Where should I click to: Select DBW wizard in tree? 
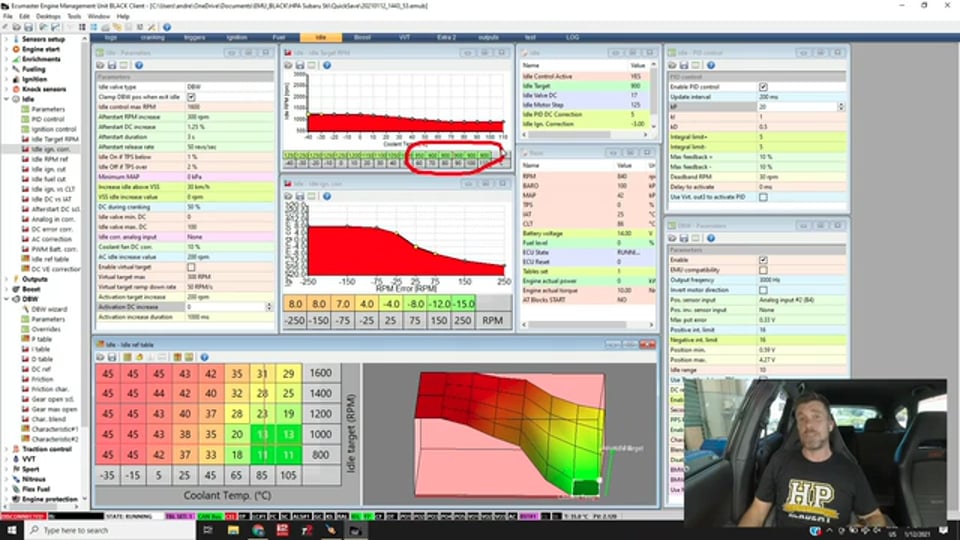coord(49,309)
